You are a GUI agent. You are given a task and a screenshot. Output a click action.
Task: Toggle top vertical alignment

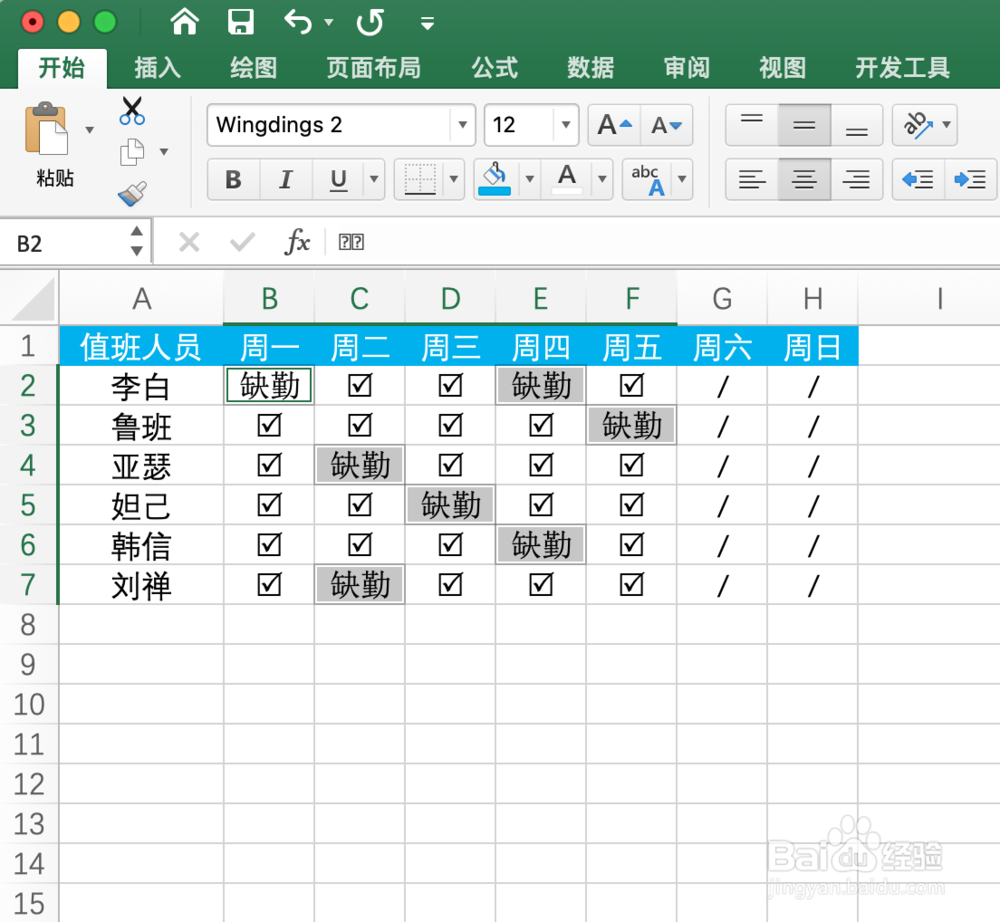[752, 125]
